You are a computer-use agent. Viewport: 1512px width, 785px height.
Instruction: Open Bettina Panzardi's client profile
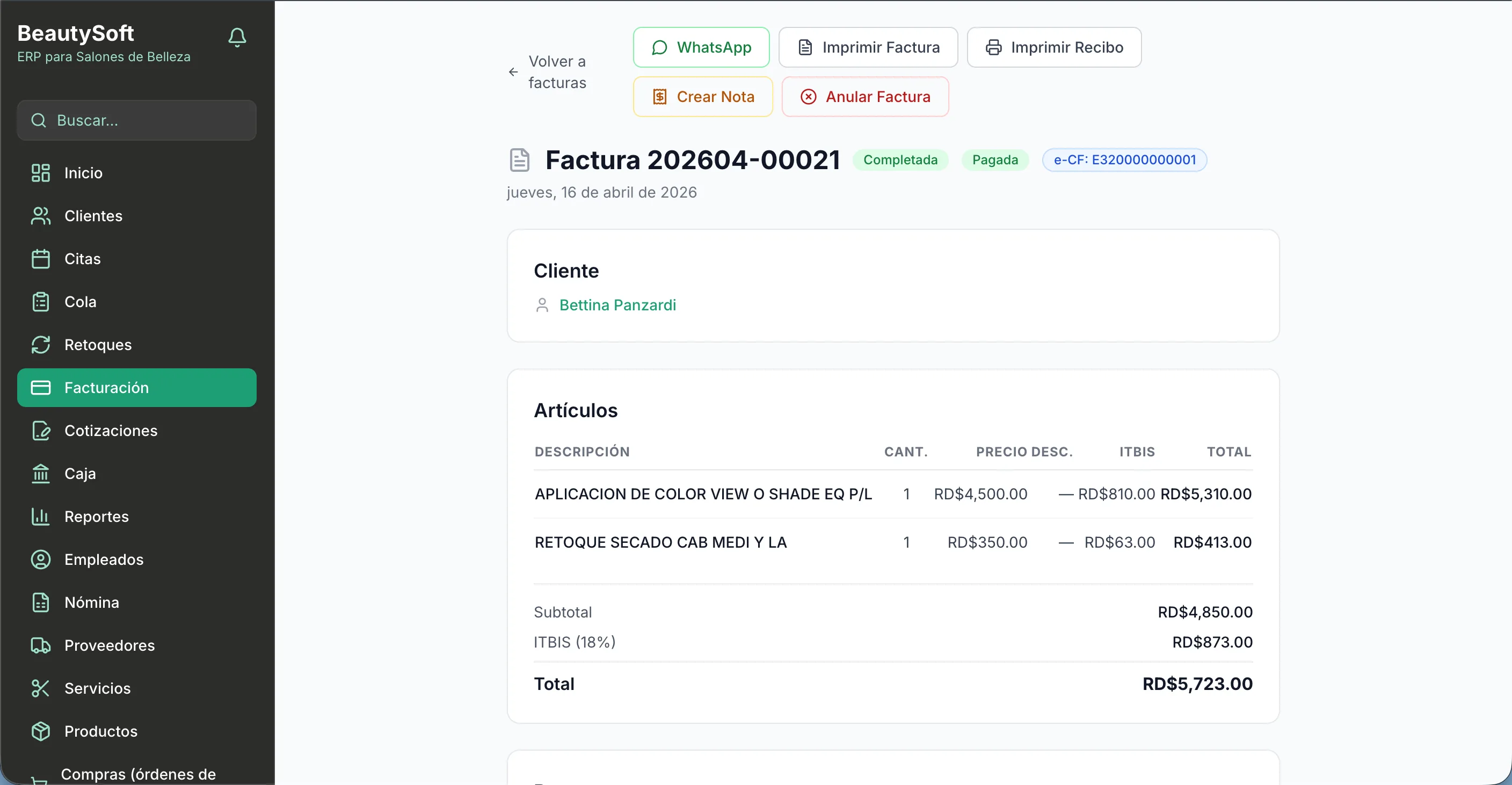(x=617, y=305)
